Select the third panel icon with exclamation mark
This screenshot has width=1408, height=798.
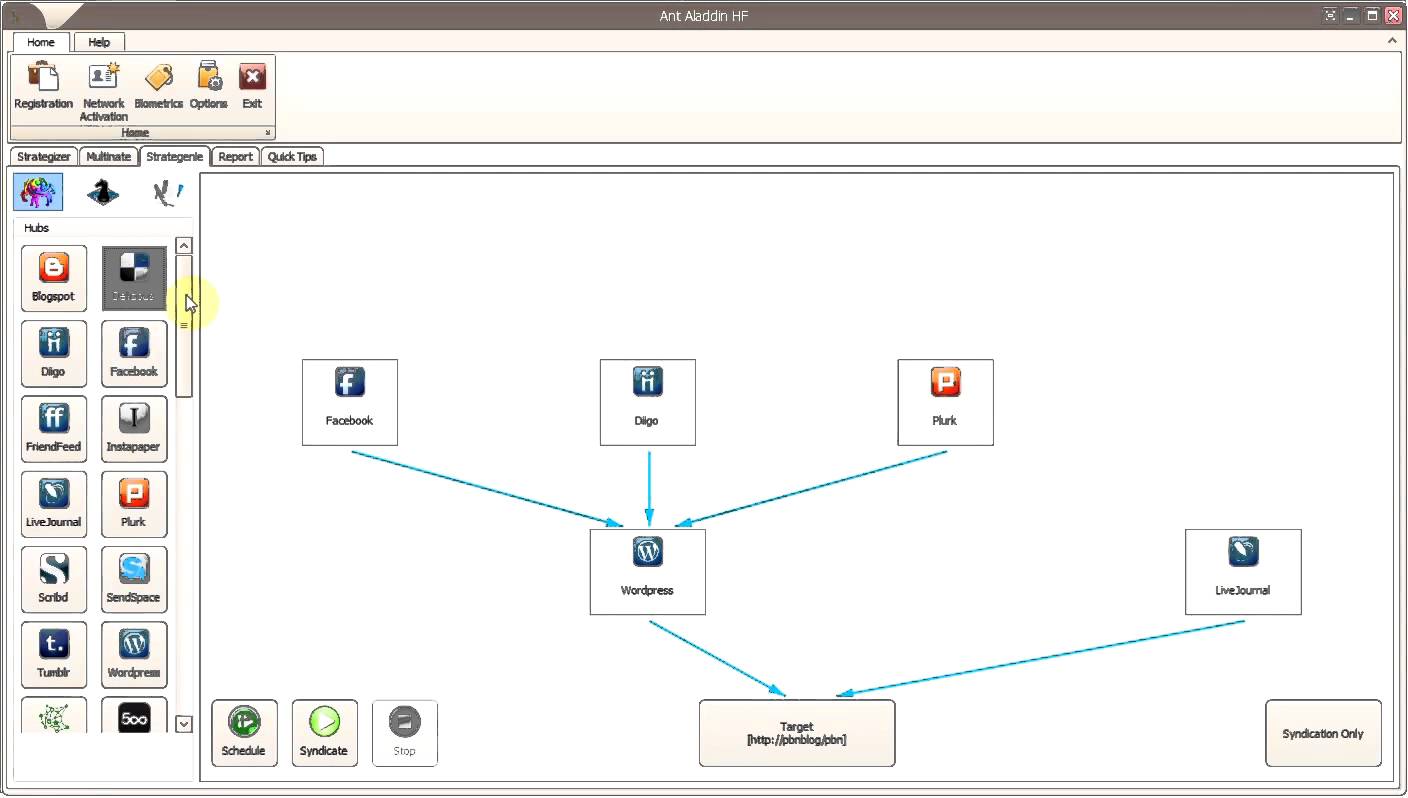(x=167, y=192)
